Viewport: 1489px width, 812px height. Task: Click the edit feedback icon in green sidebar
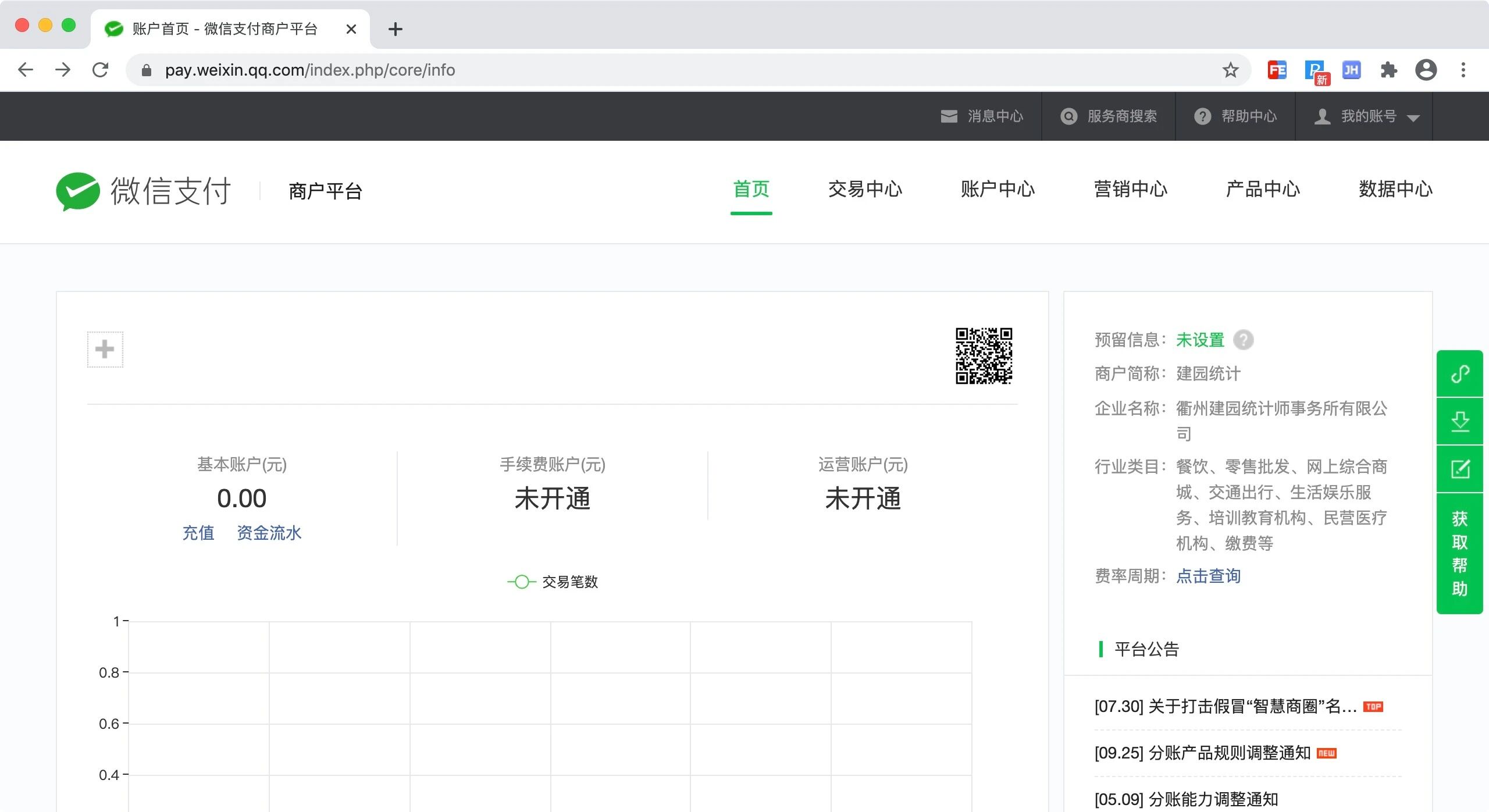[1459, 469]
